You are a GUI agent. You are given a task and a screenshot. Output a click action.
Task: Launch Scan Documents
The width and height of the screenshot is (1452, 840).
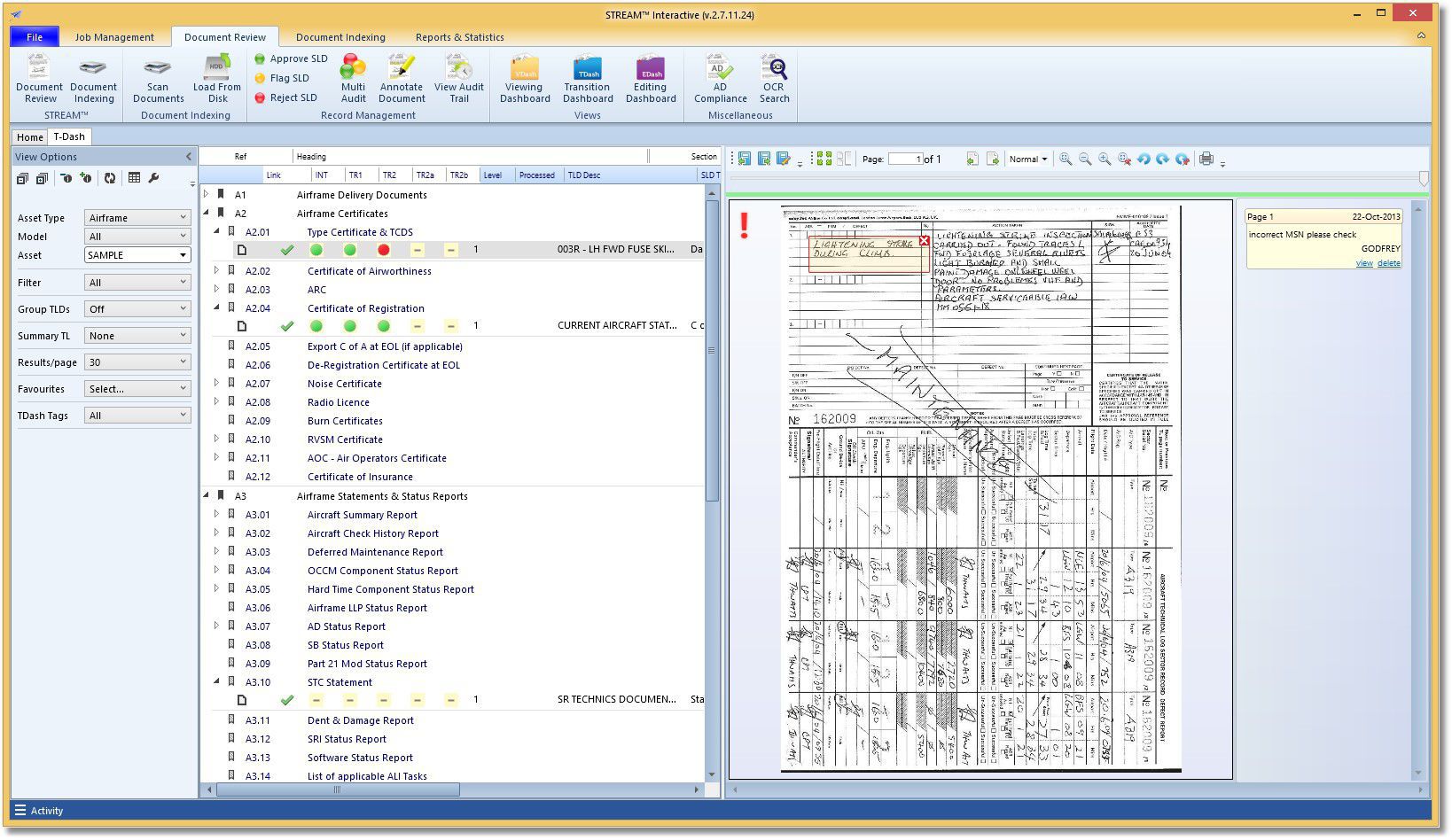coord(156,79)
